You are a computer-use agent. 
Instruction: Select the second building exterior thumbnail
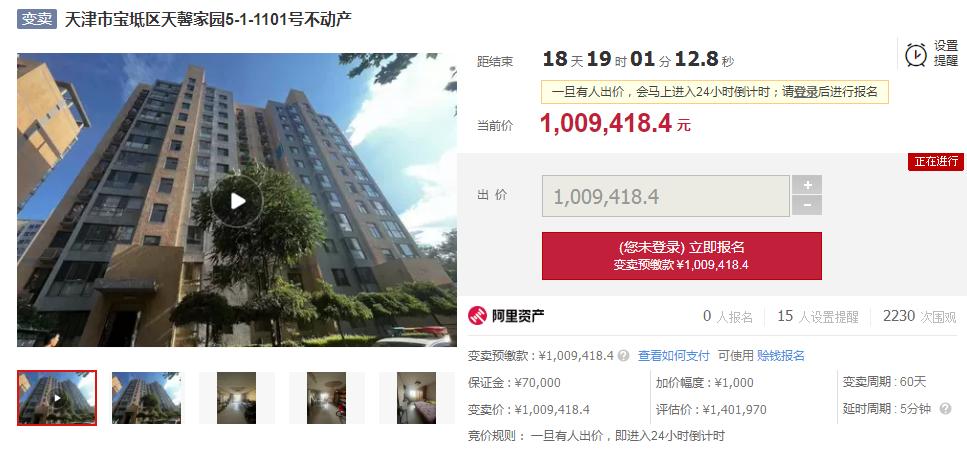146,398
